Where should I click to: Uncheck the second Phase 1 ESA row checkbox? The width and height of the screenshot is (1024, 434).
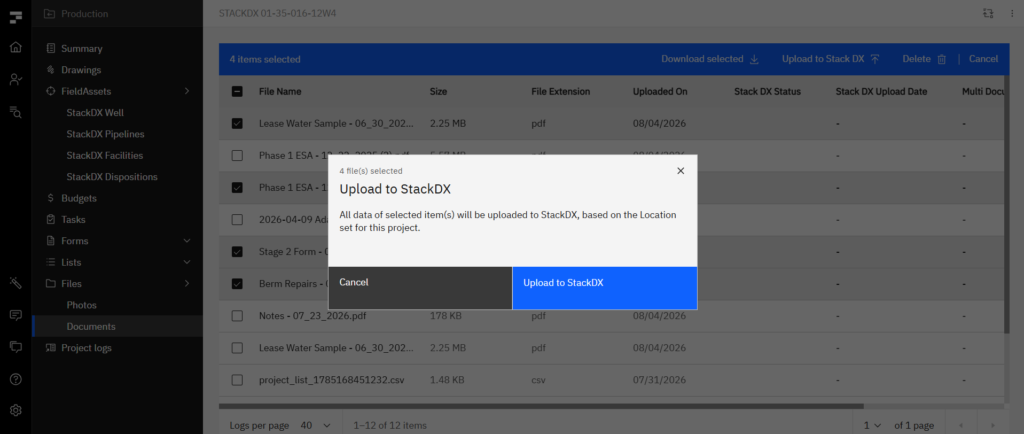[x=237, y=187]
